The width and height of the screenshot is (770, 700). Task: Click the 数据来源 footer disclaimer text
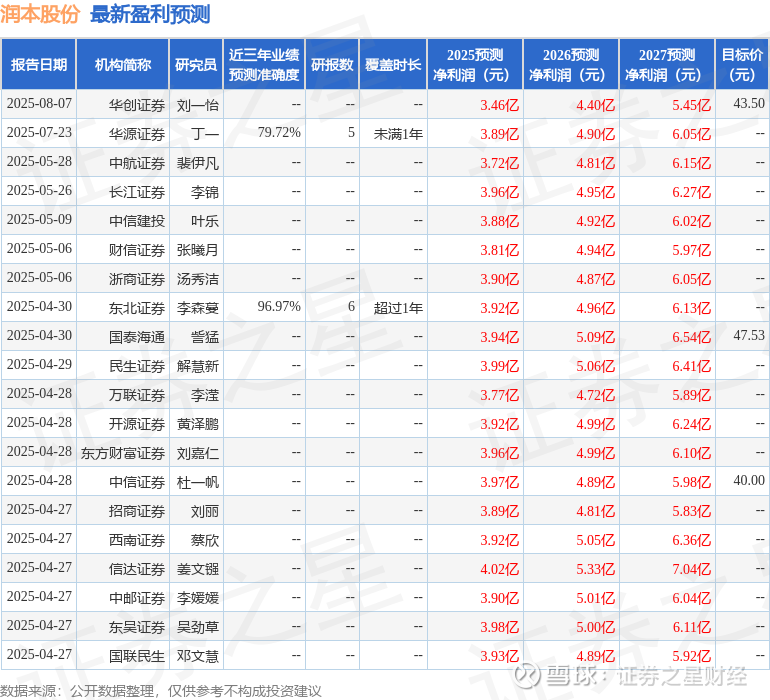tap(161, 691)
